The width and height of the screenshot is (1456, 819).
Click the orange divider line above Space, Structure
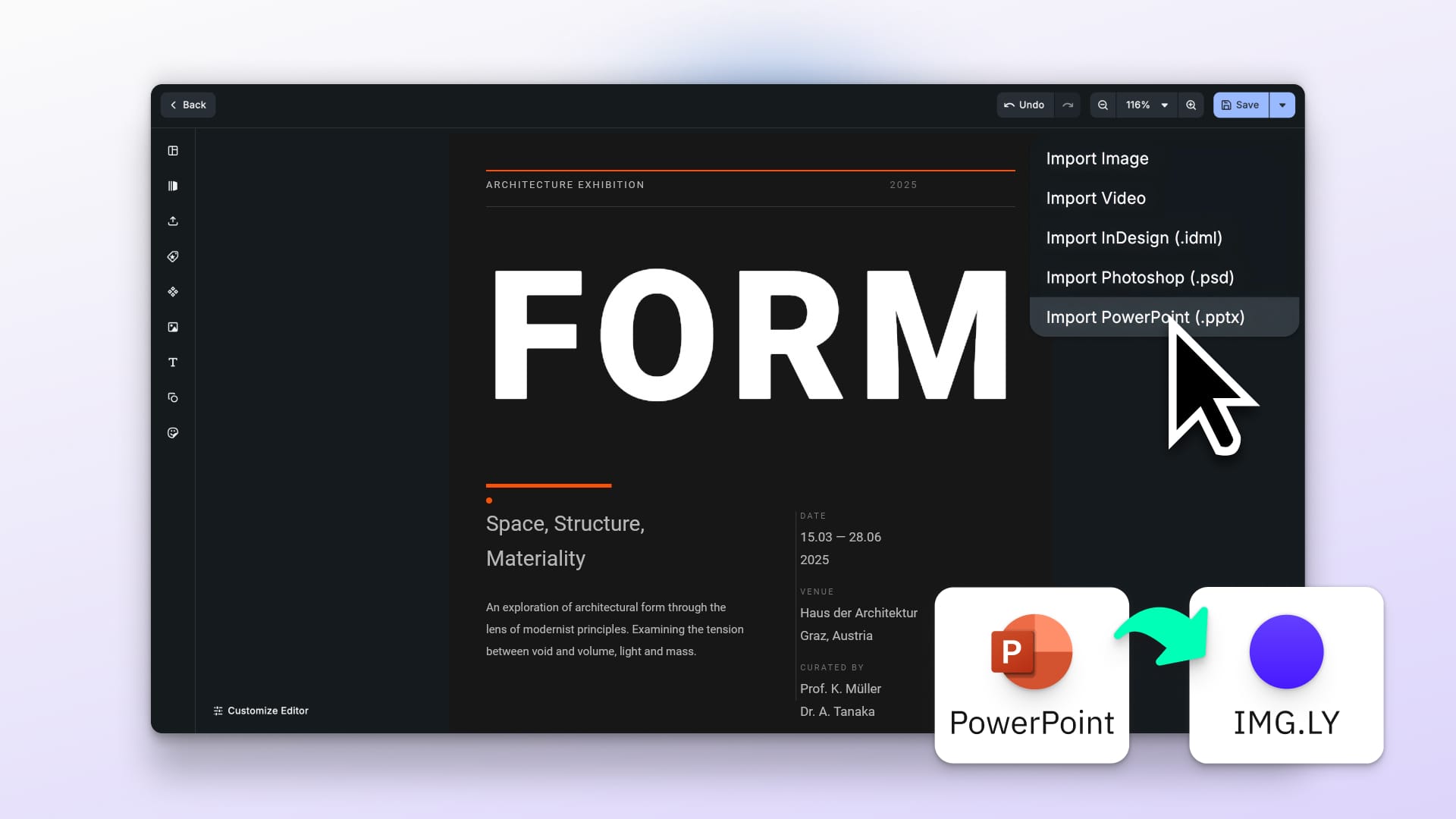pos(548,485)
